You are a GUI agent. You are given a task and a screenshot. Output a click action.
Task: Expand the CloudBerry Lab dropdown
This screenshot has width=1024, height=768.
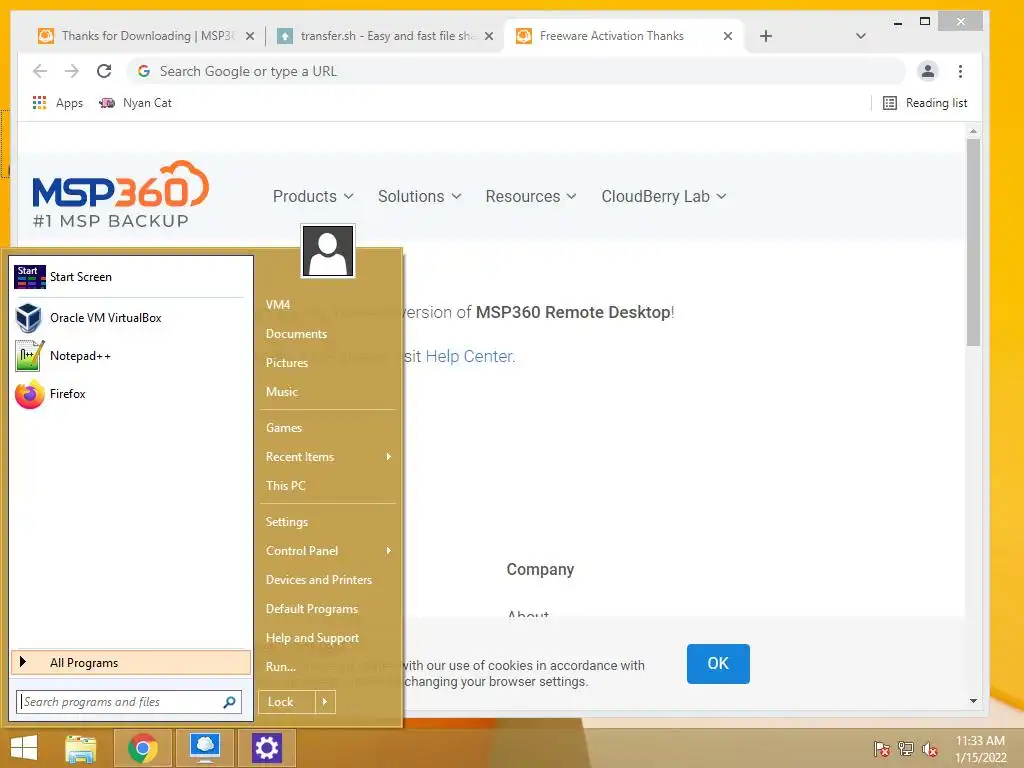[x=664, y=197]
